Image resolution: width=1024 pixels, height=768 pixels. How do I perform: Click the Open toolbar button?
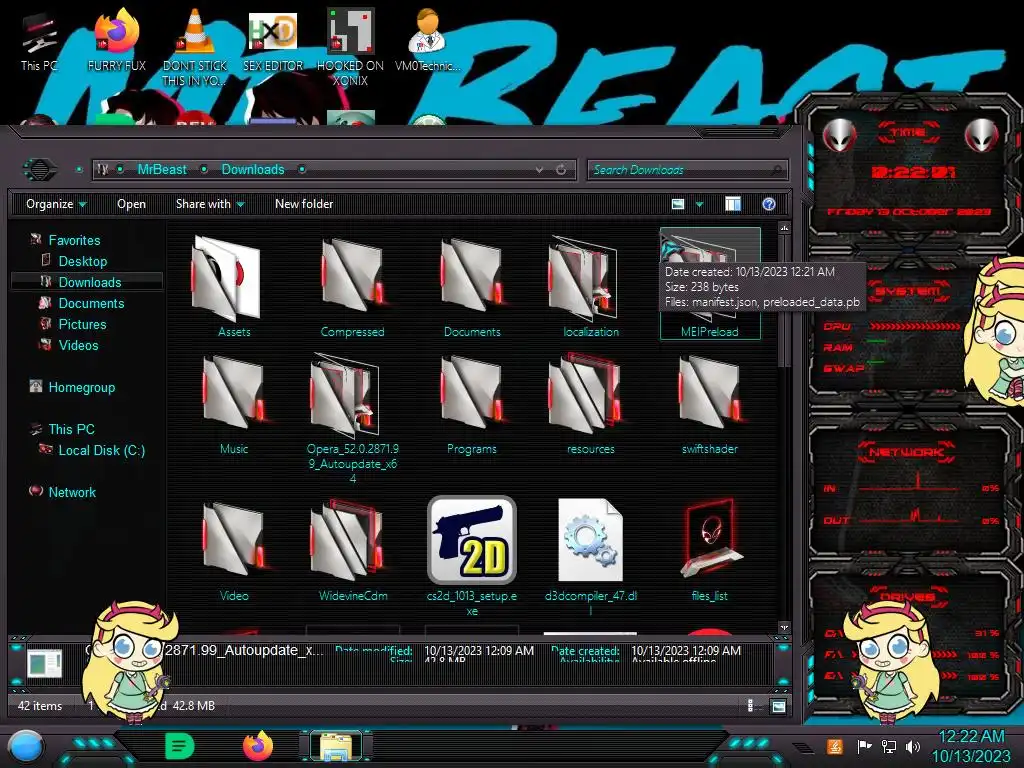[131, 204]
